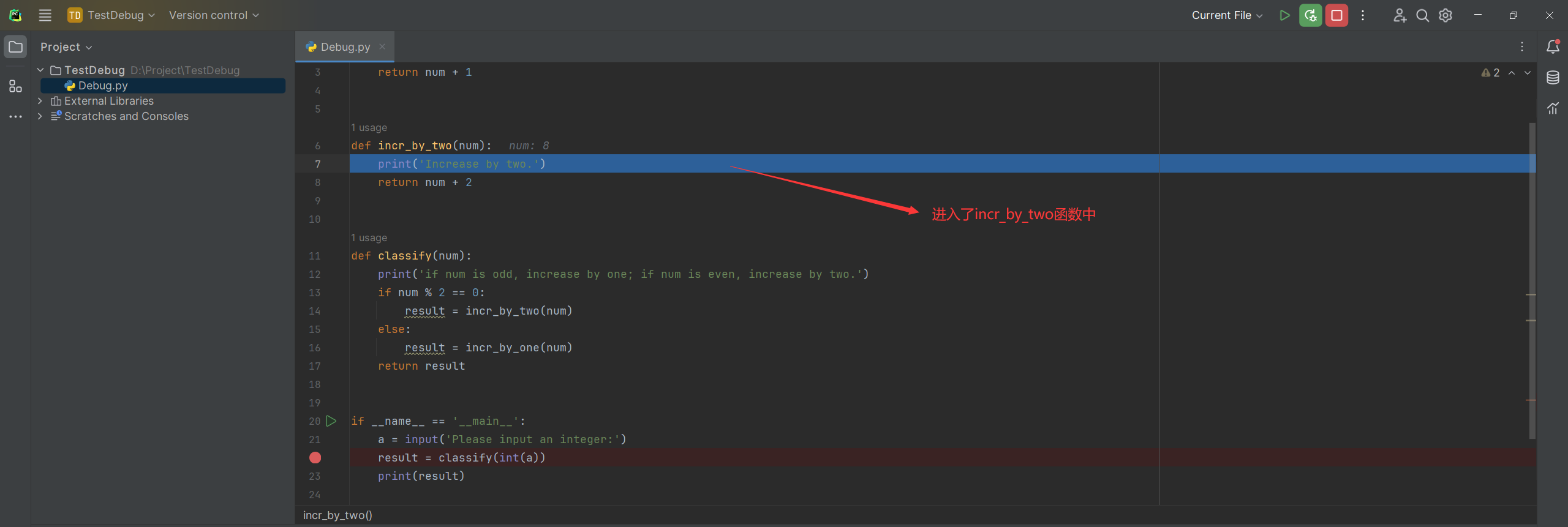Stop the running debug session
The height and width of the screenshot is (527, 1568).
[x=1336, y=15]
